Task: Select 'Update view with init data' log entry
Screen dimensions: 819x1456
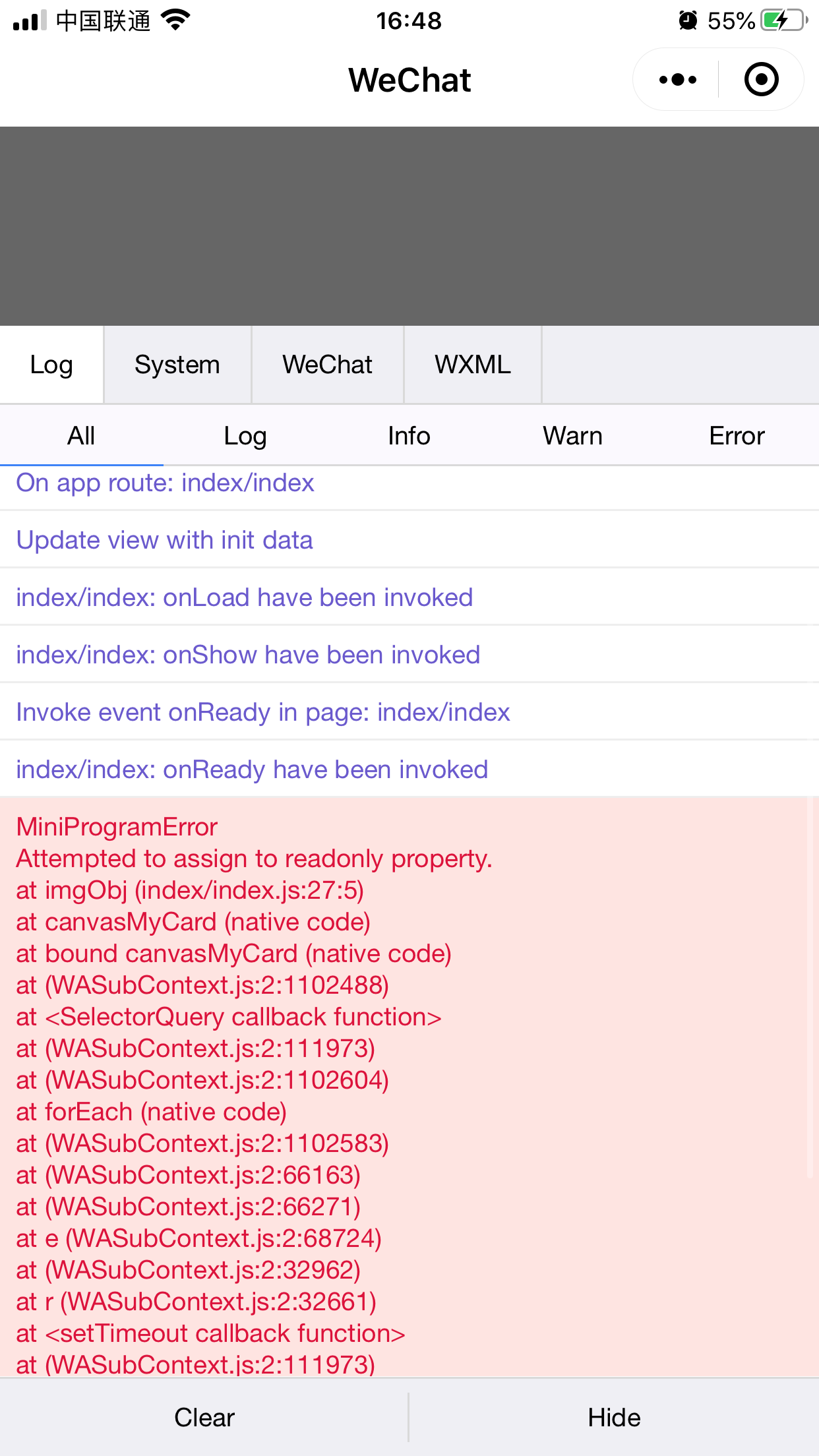Action: pos(409,540)
